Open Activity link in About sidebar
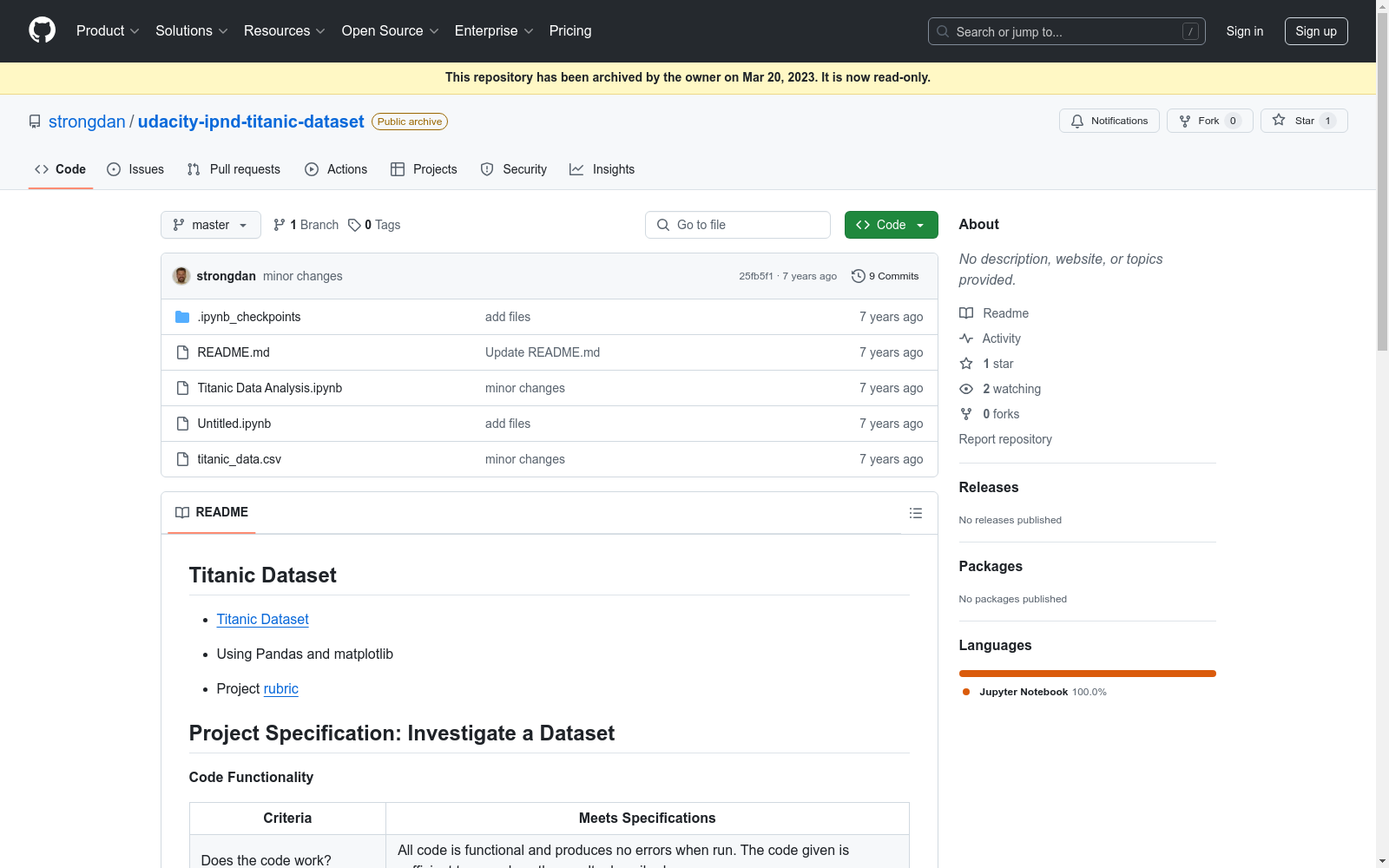1389x868 pixels. point(990,339)
